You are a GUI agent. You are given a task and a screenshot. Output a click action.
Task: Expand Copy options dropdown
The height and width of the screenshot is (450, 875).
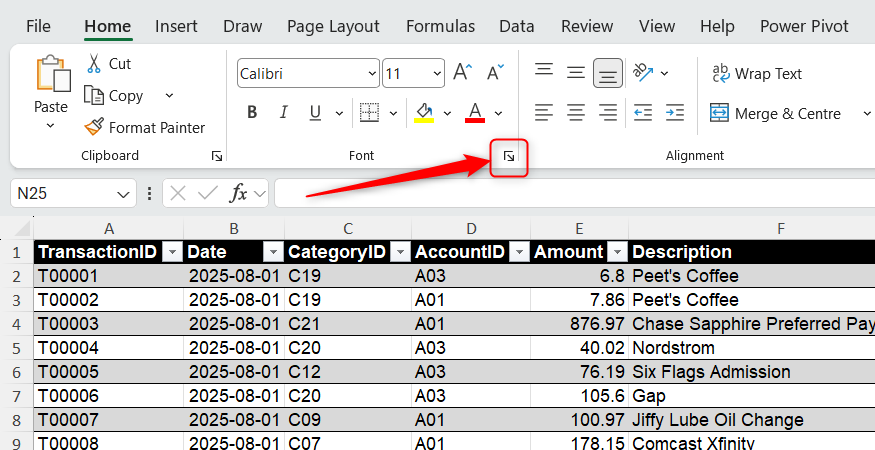(169, 95)
